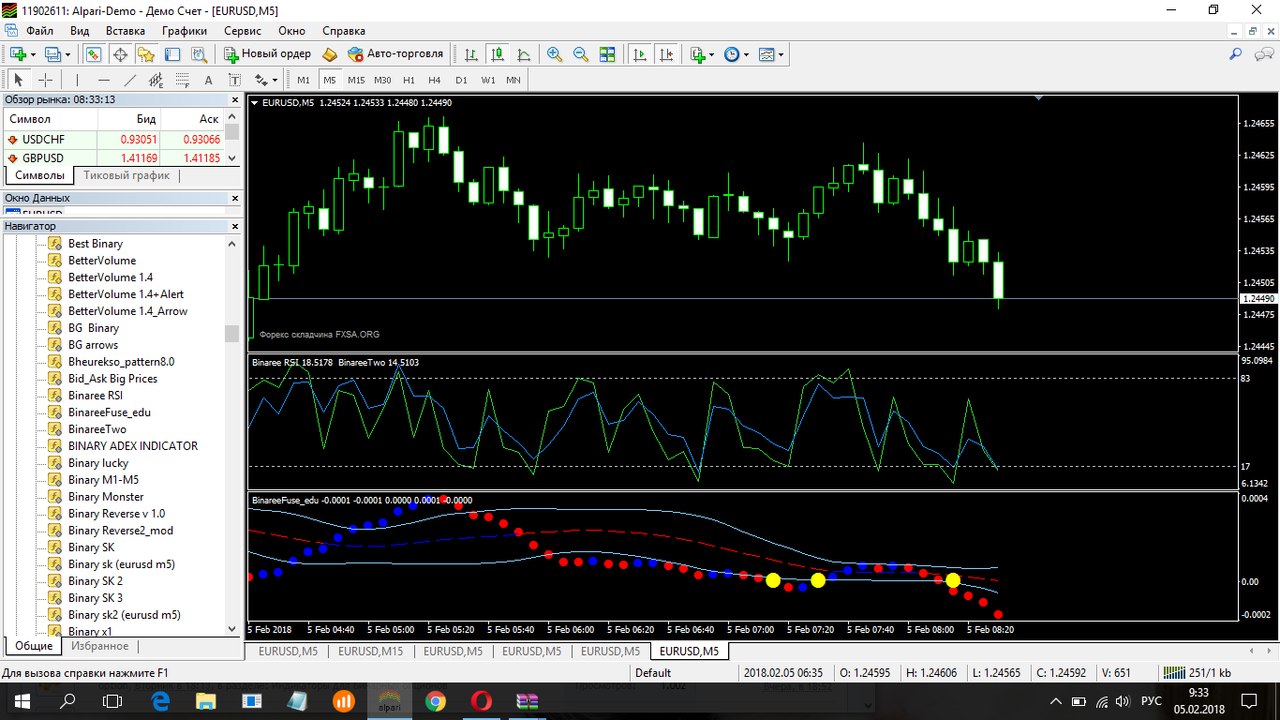
Task: Set timeframe to H1
Action: [409, 80]
